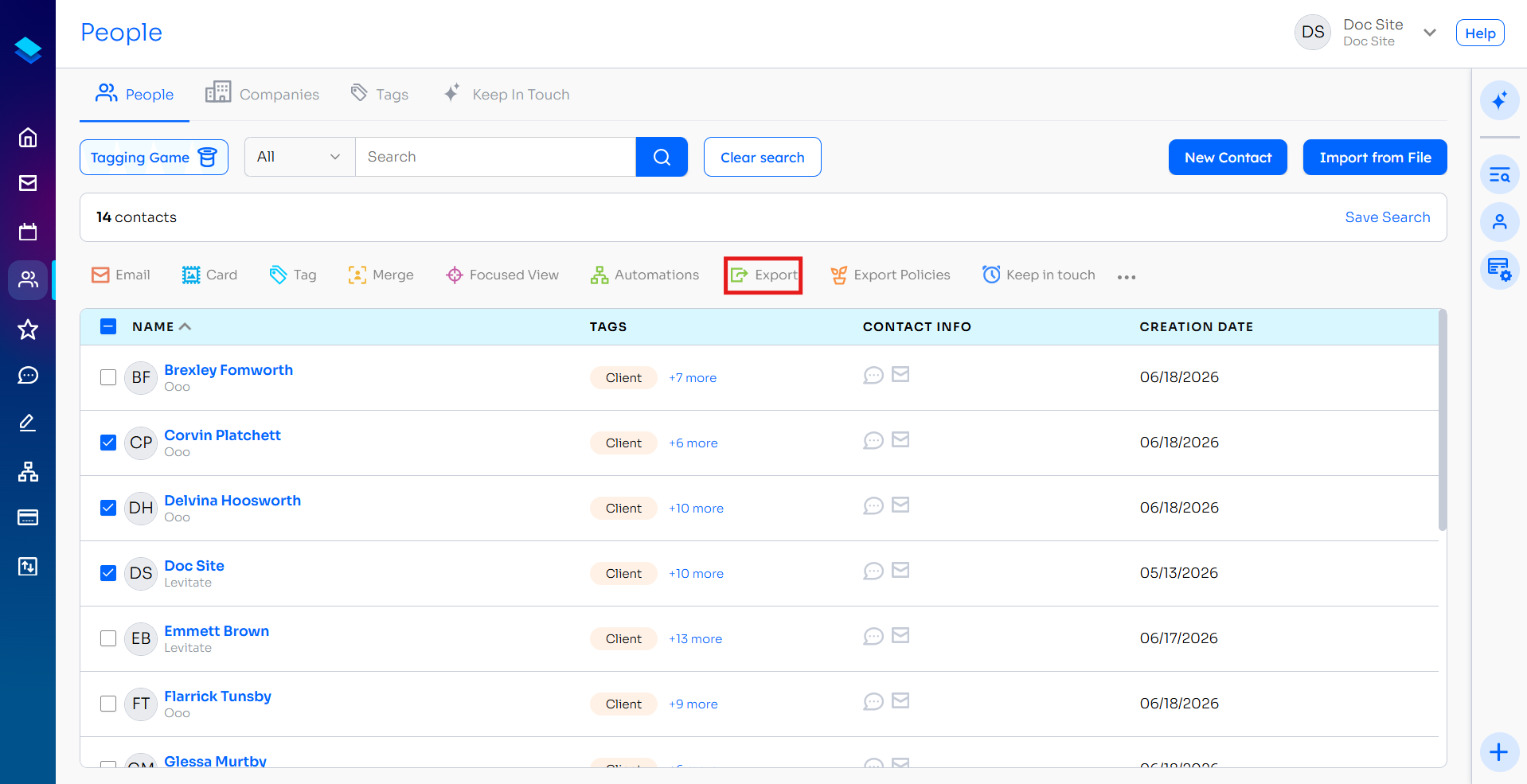
Task: Click the blue plus floating button
Action: 1499,752
